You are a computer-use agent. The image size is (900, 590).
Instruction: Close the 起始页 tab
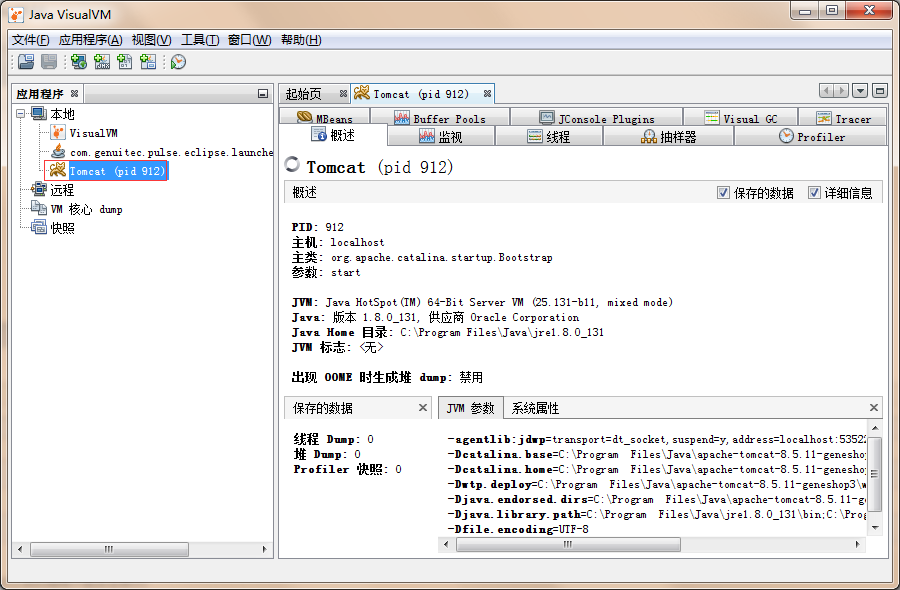[x=343, y=94]
